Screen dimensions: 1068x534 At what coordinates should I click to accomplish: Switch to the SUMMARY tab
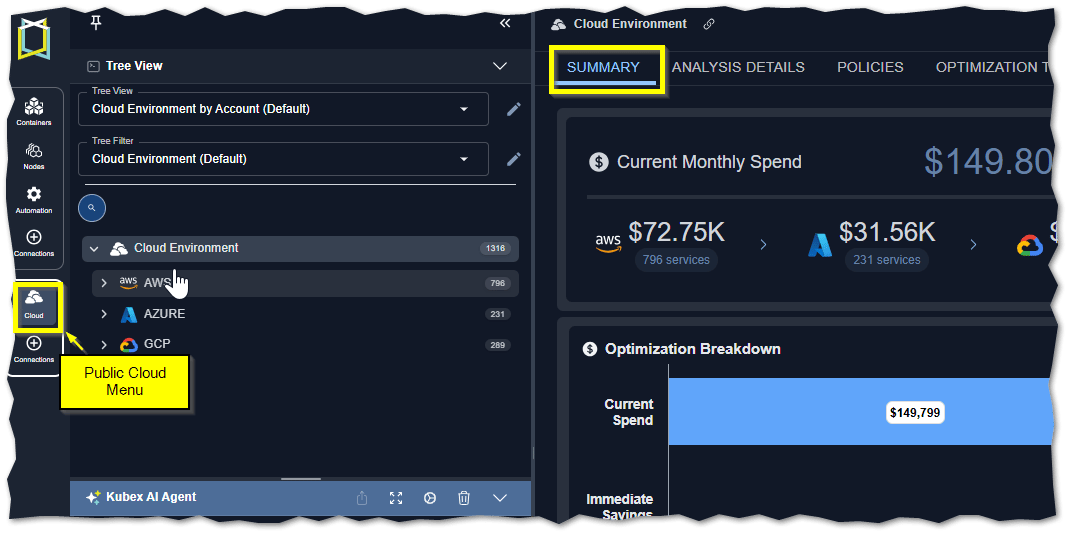tap(603, 67)
